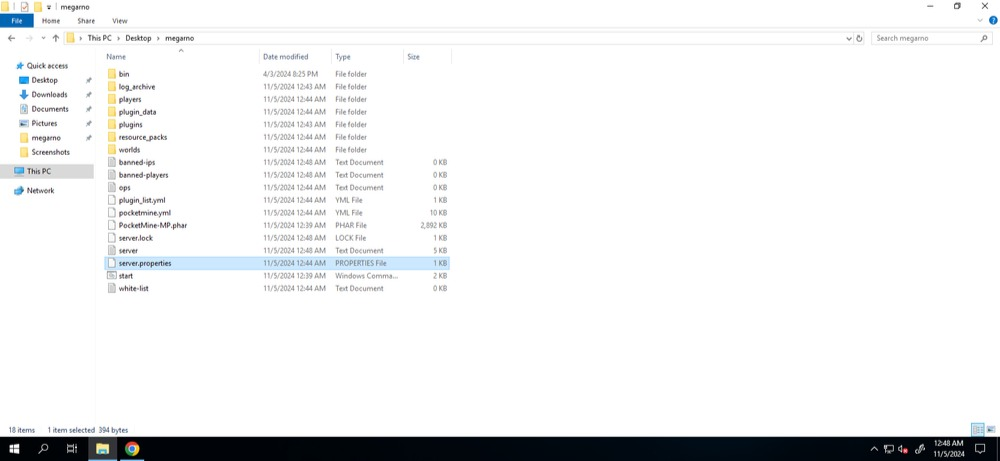Viewport: 1000px width, 461px height.
Task: Open megarno in Quick access
Action: pyautogui.click(x=46, y=138)
